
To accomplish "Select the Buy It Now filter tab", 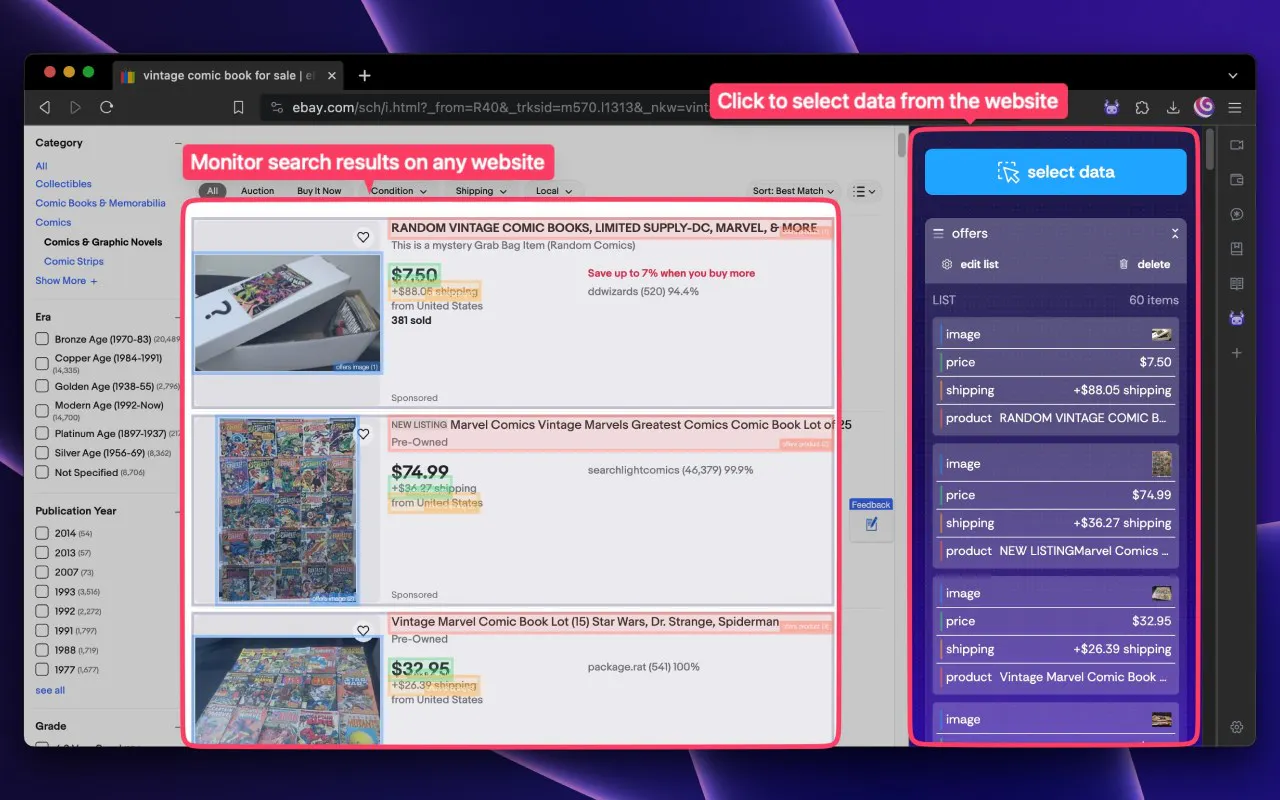I will click(319, 191).
